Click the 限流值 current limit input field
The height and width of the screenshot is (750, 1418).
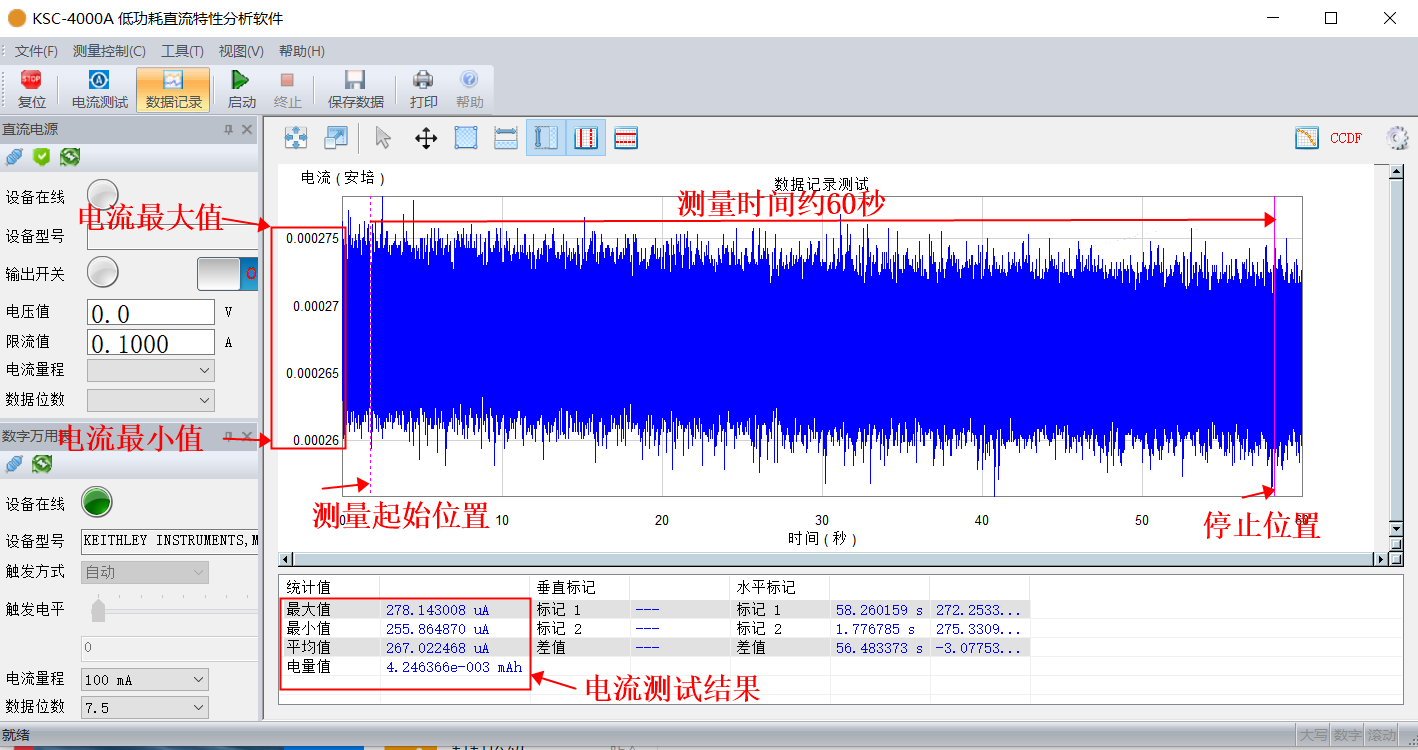coord(150,343)
